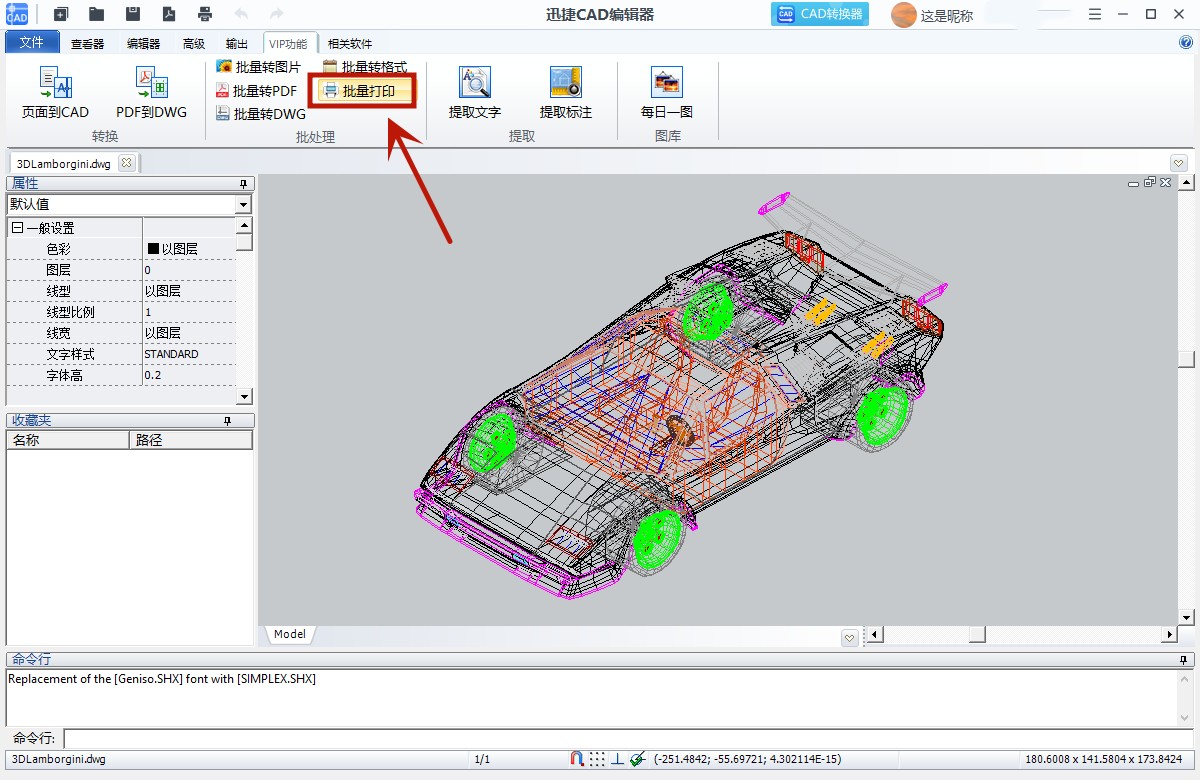Toggle ortho mode in status bar
1200x780 pixels.
pos(617,759)
